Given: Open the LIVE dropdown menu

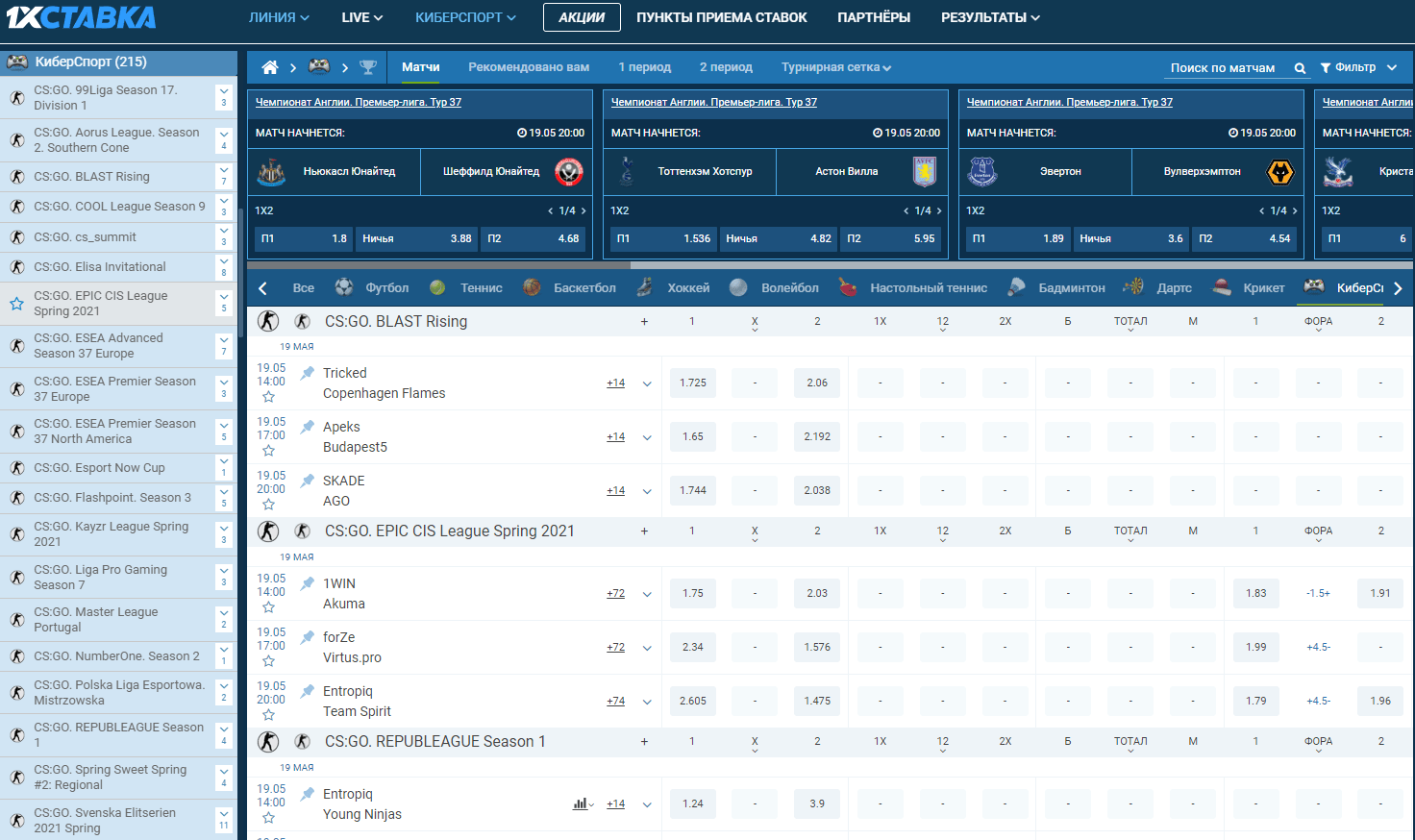Looking at the screenshot, I should click(362, 17).
